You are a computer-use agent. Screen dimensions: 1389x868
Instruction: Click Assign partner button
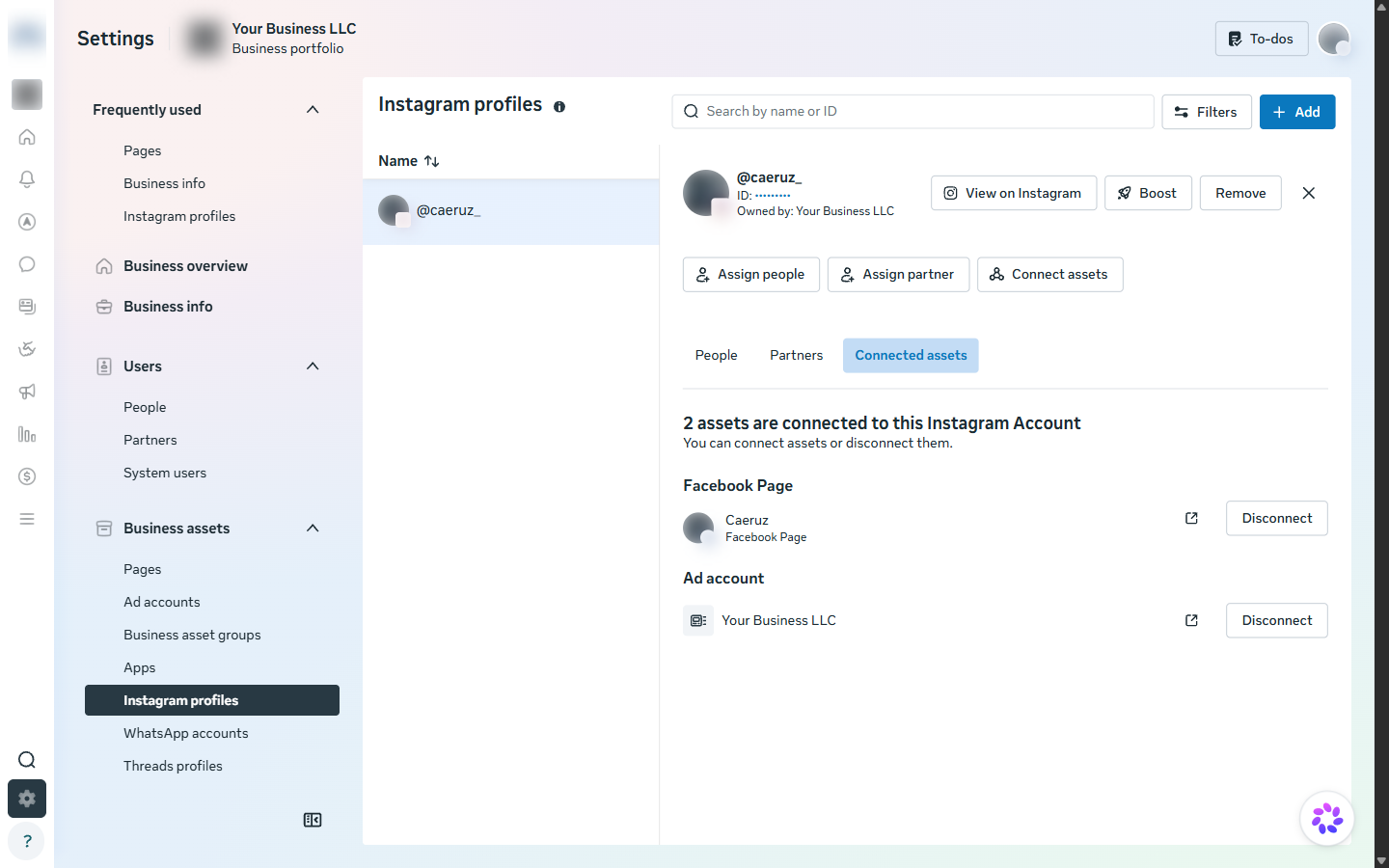coord(898,275)
